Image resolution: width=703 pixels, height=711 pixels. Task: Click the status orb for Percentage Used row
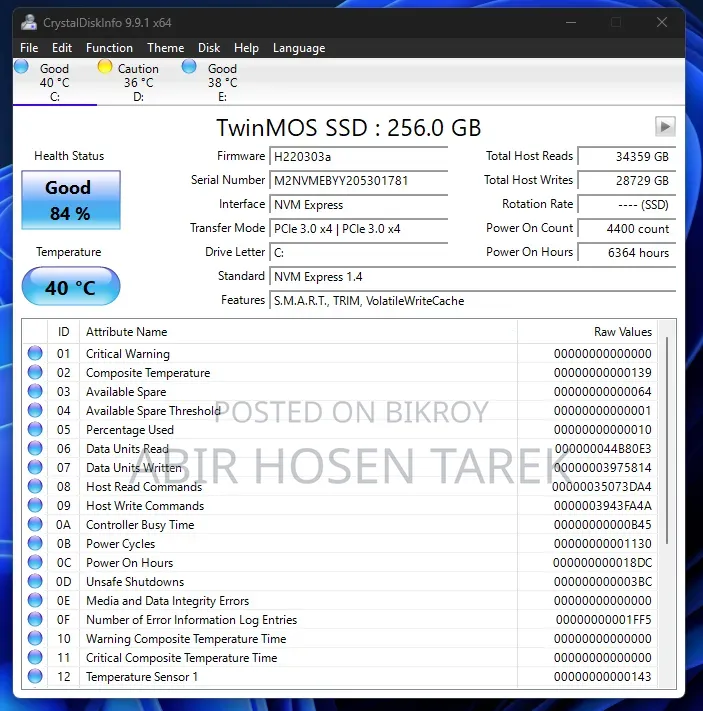tap(35, 429)
